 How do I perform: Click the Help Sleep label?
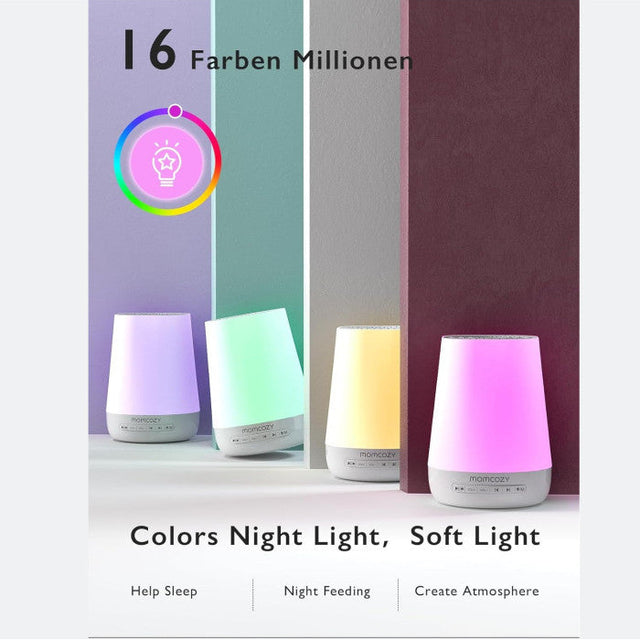point(164,591)
